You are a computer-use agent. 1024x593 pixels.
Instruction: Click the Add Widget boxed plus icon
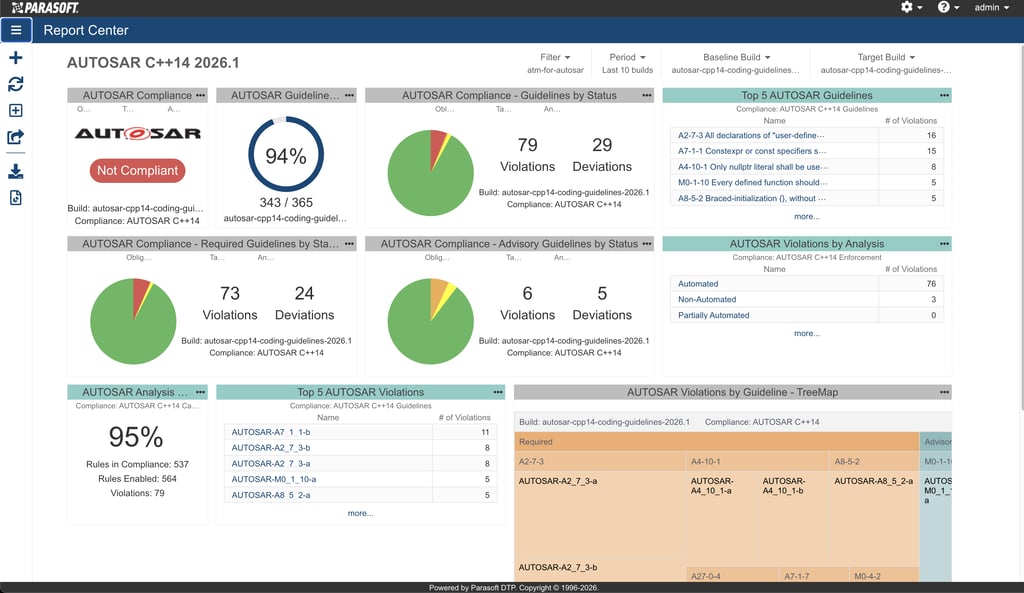pyautogui.click(x=16, y=110)
